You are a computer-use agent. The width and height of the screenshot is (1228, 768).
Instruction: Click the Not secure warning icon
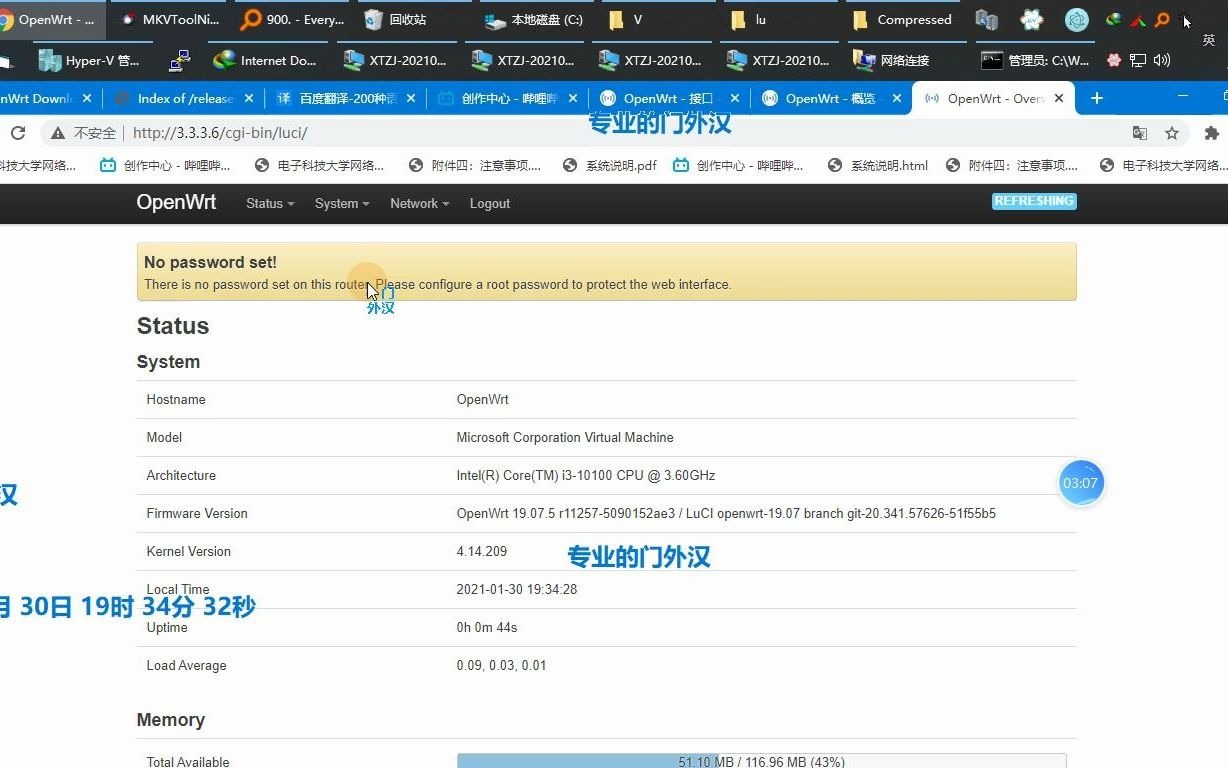pyautogui.click(x=58, y=132)
